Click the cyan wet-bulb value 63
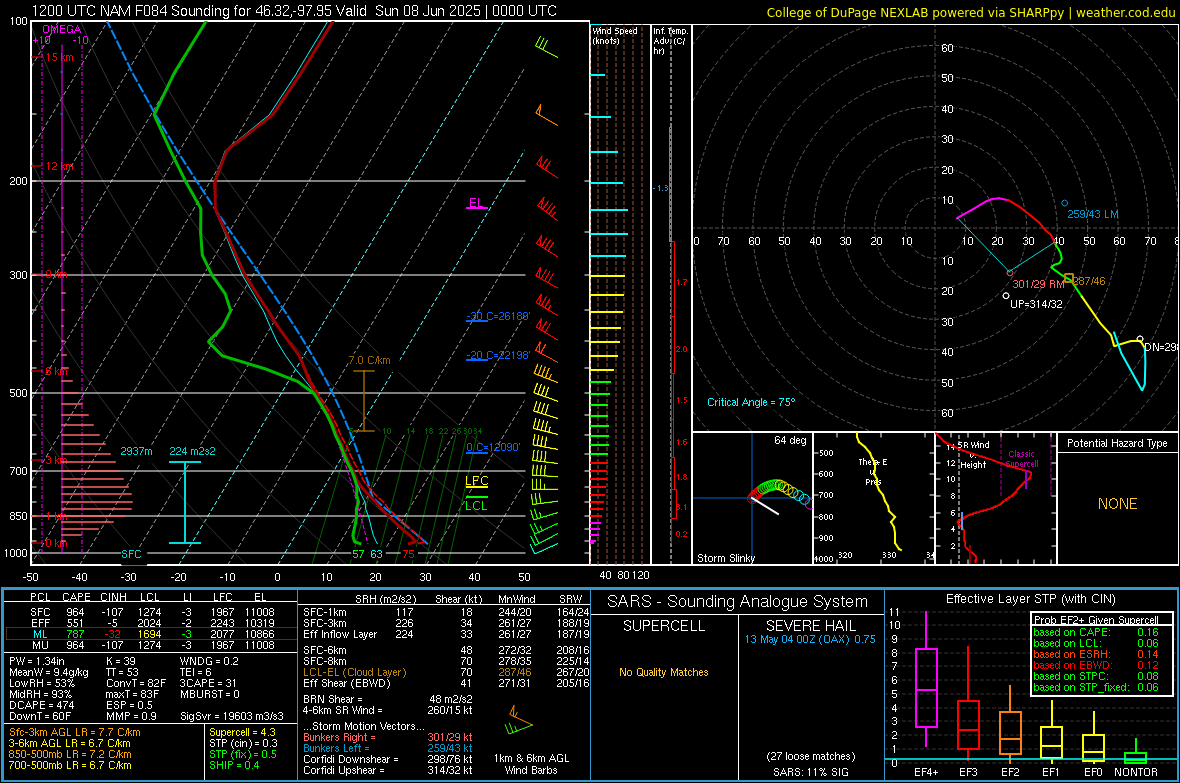The width and height of the screenshot is (1180, 783). pos(376,554)
